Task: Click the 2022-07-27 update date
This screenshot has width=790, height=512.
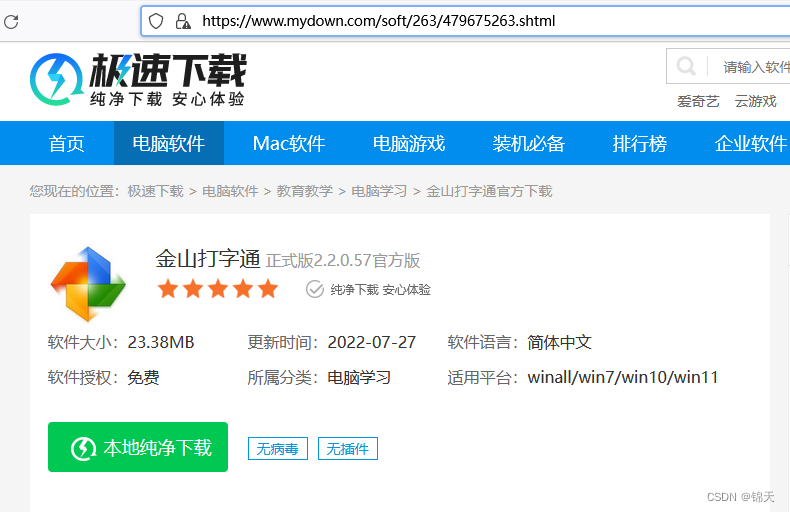Action: pos(372,343)
